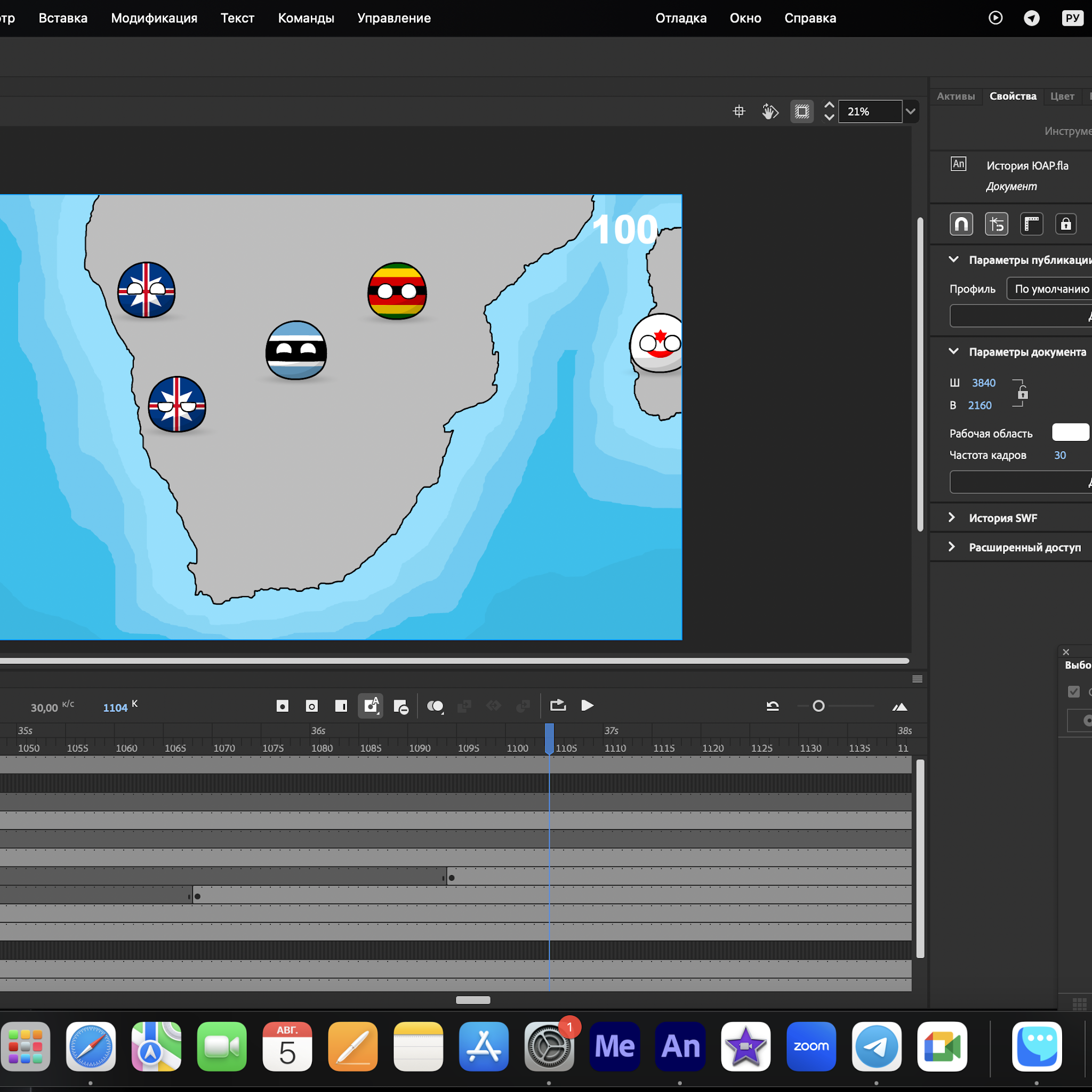
Task: Open the 21% zoom level dropdown
Action: tap(910, 111)
